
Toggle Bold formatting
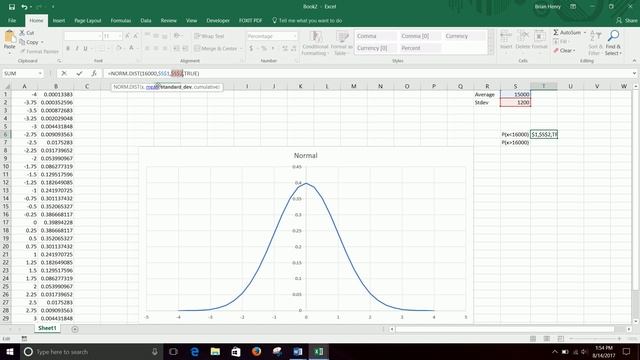(68, 49)
